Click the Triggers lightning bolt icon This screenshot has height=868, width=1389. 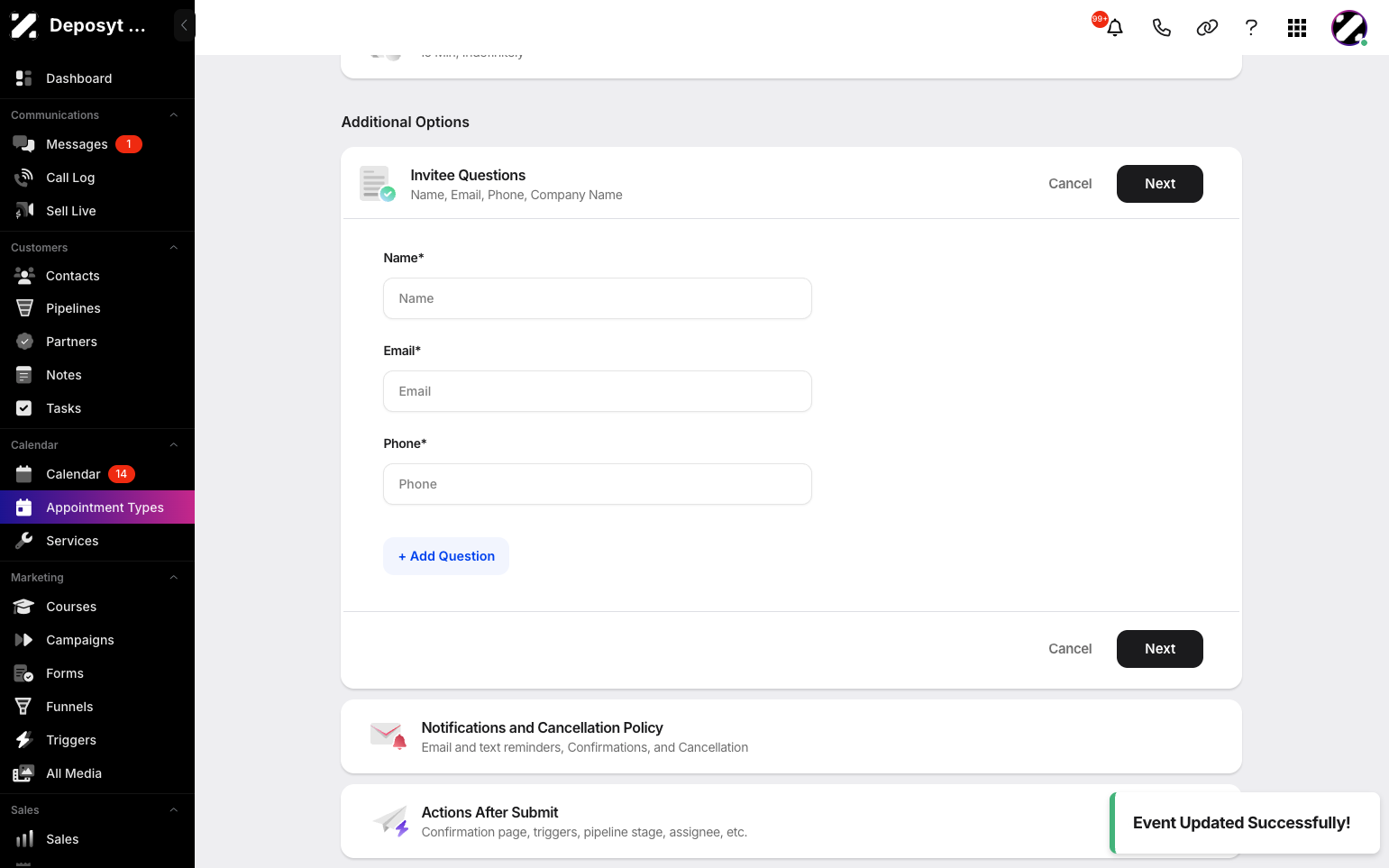[x=24, y=740]
